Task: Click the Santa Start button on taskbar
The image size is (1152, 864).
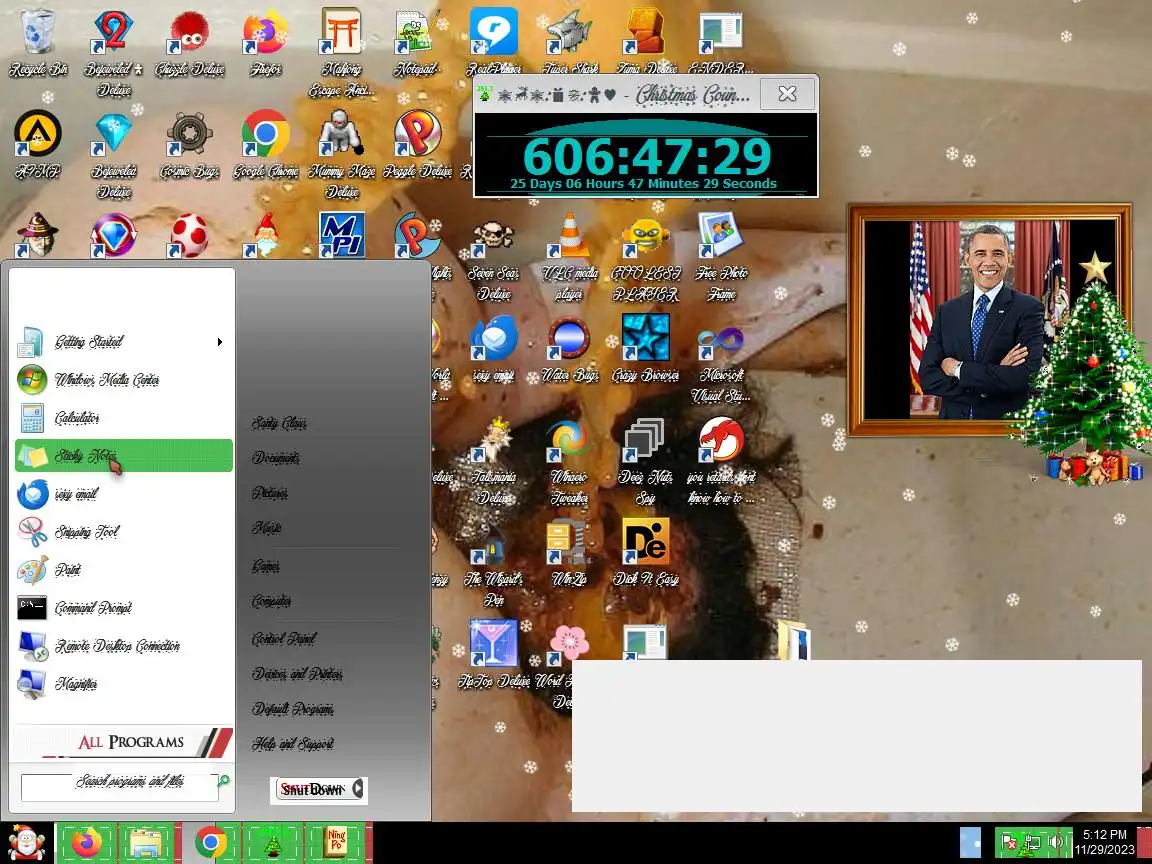Action: [26, 843]
